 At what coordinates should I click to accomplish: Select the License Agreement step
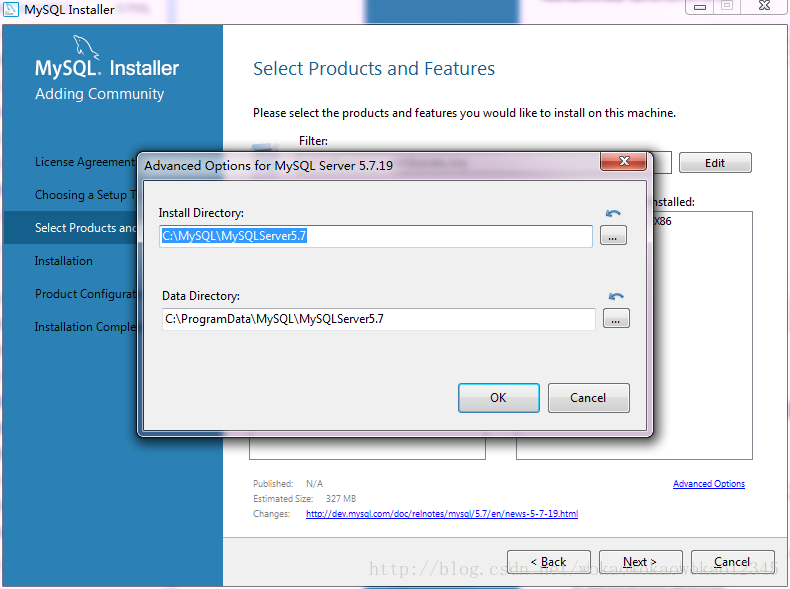[x=85, y=162]
